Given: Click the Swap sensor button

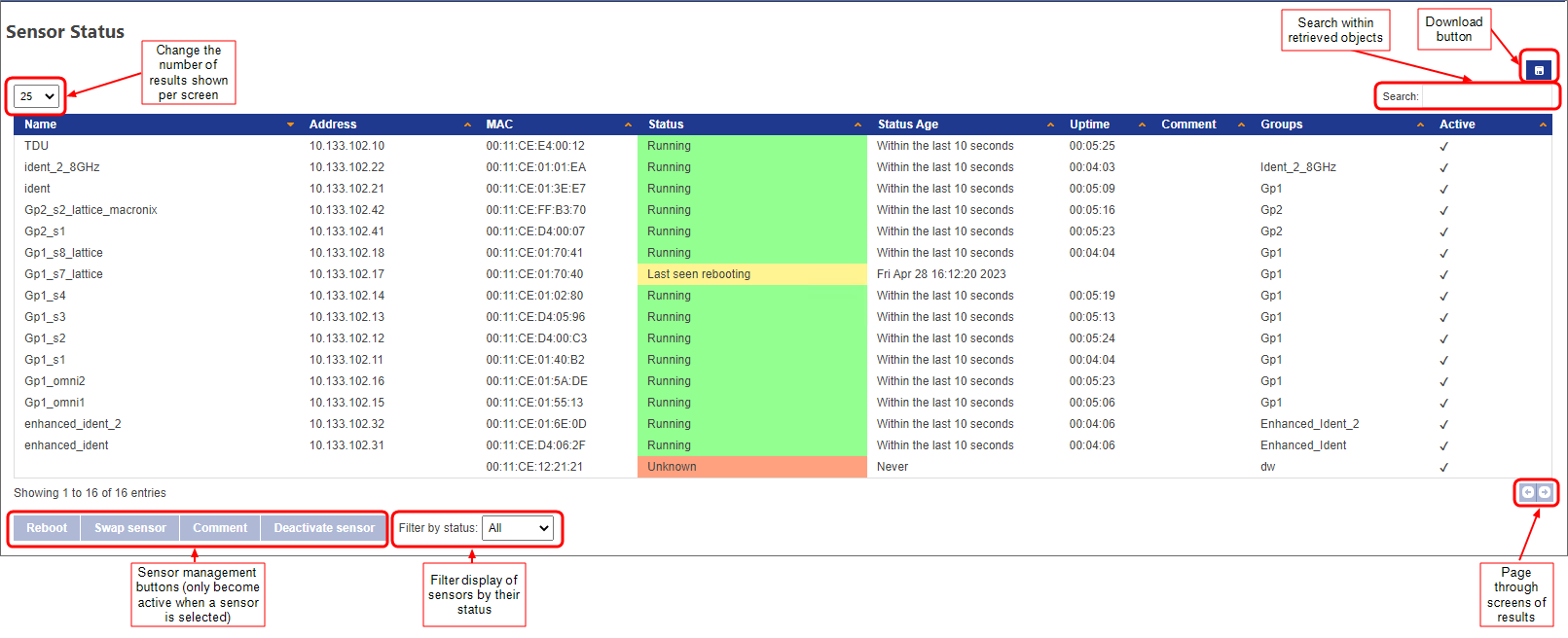Looking at the screenshot, I should click(130, 528).
